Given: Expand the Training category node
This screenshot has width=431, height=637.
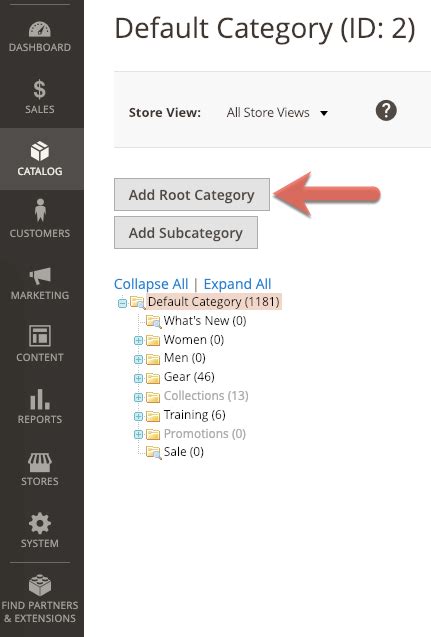Looking at the screenshot, I should click(138, 416).
